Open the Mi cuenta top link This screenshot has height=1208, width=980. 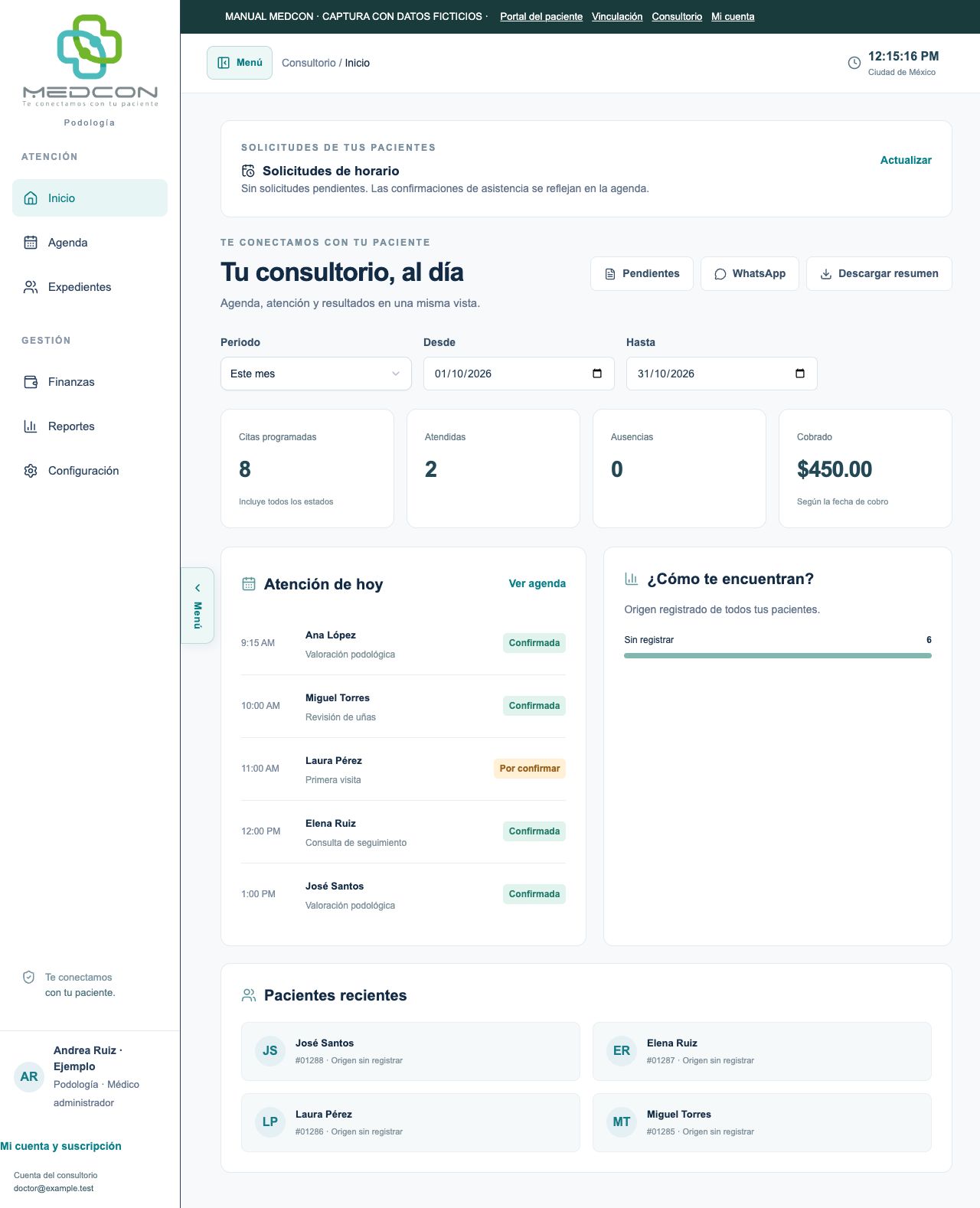tap(733, 17)
